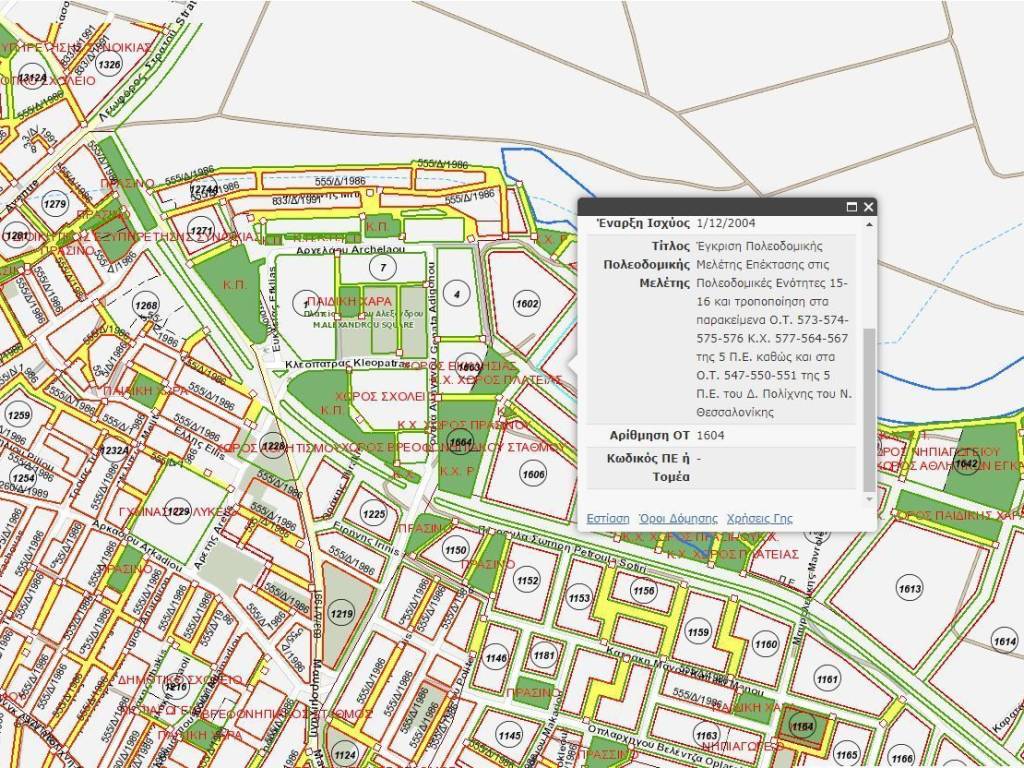Click the popup scrollbar up arrow
Screen dimensions: 1024x768
(868, 224)
